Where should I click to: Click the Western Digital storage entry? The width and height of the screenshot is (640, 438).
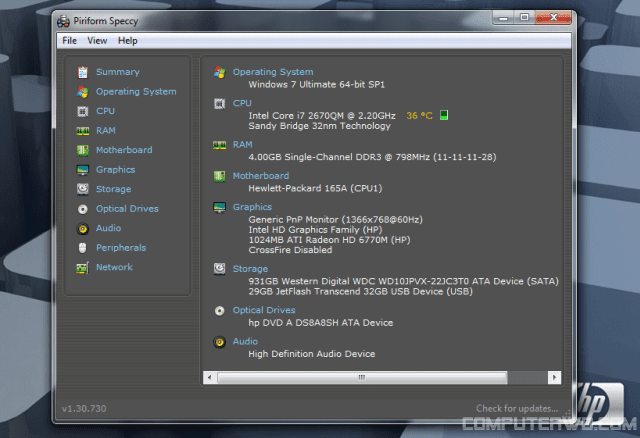tap(403, 281)
